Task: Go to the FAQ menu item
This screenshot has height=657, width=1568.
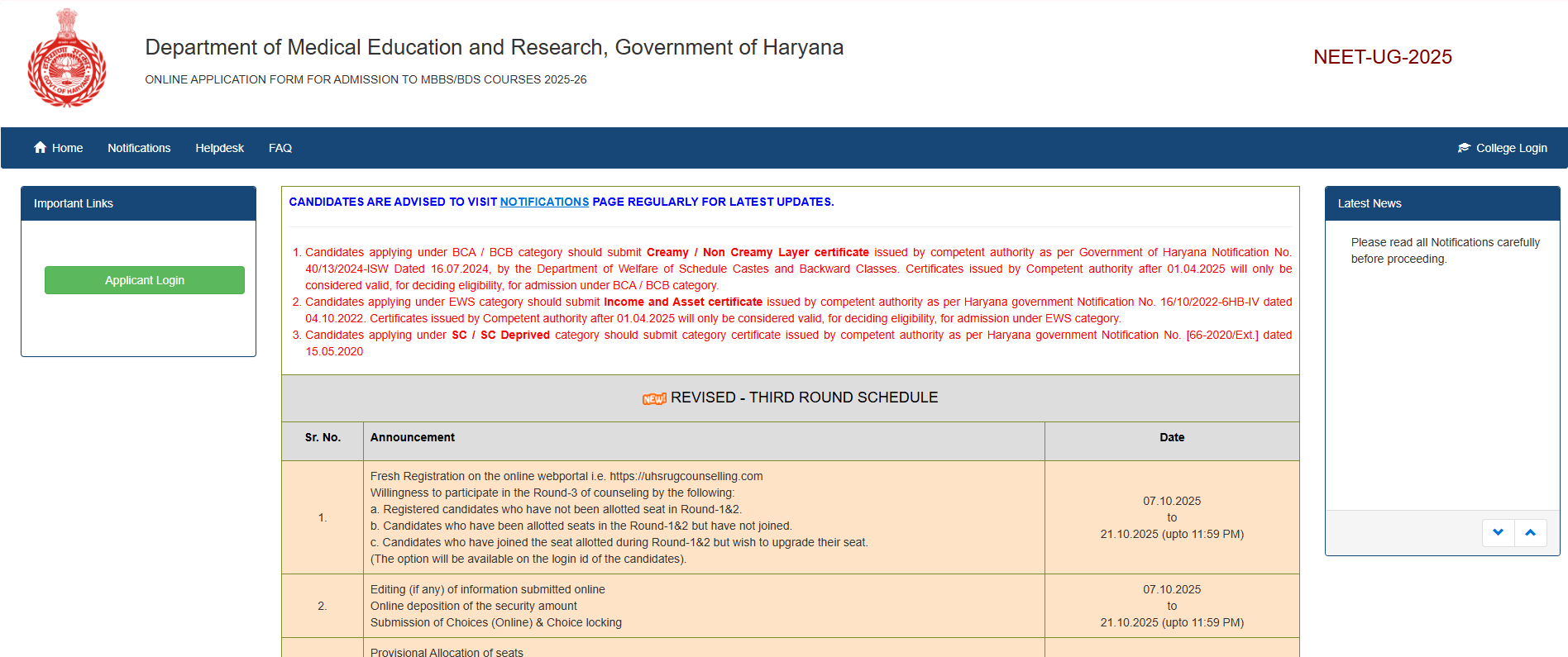Action: click(x=280, y=148)
